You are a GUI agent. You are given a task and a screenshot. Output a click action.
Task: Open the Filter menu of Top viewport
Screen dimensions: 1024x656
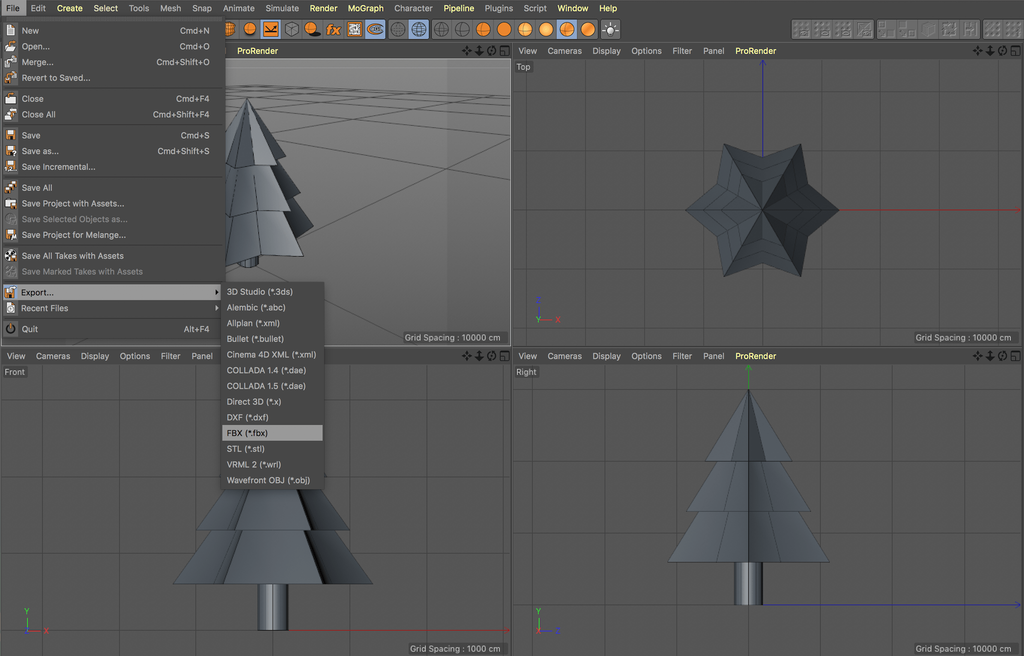[682, 51]
